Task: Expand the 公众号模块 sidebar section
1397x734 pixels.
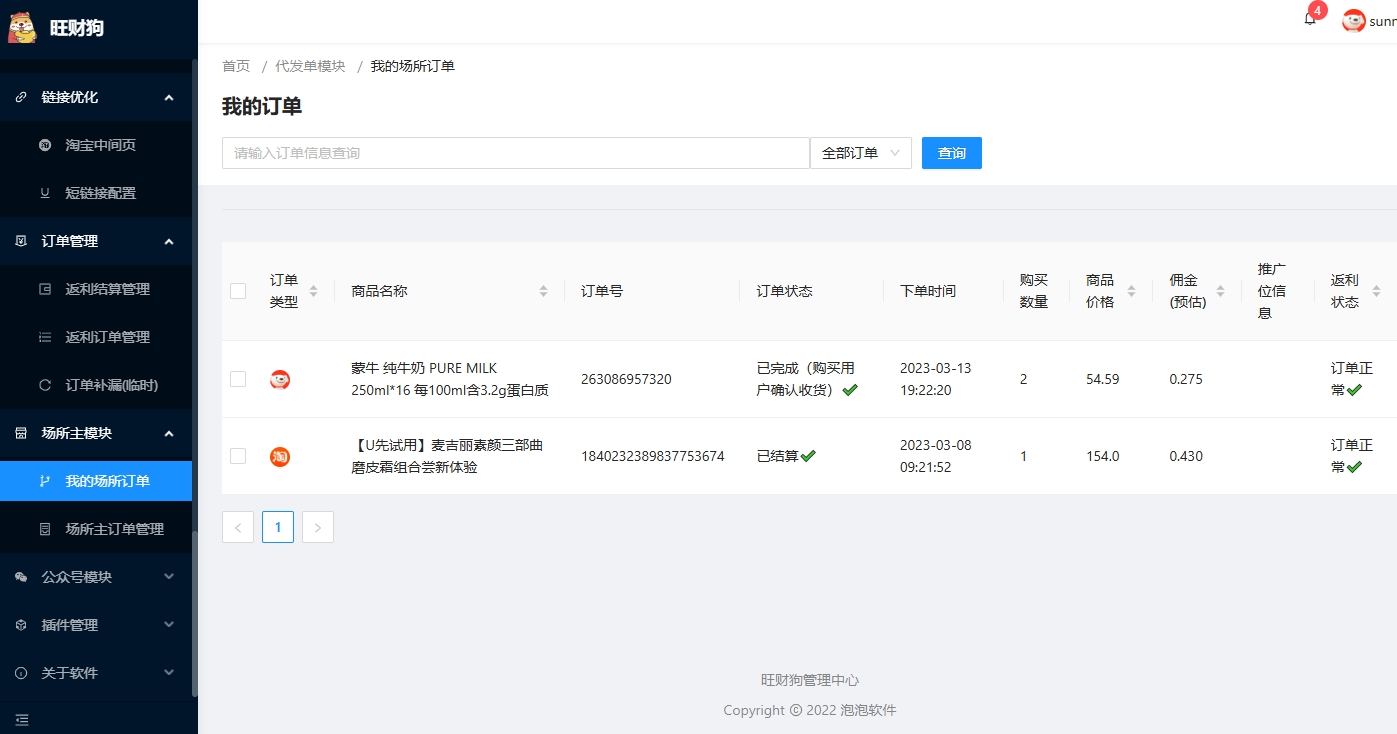Action: (96, 577)
